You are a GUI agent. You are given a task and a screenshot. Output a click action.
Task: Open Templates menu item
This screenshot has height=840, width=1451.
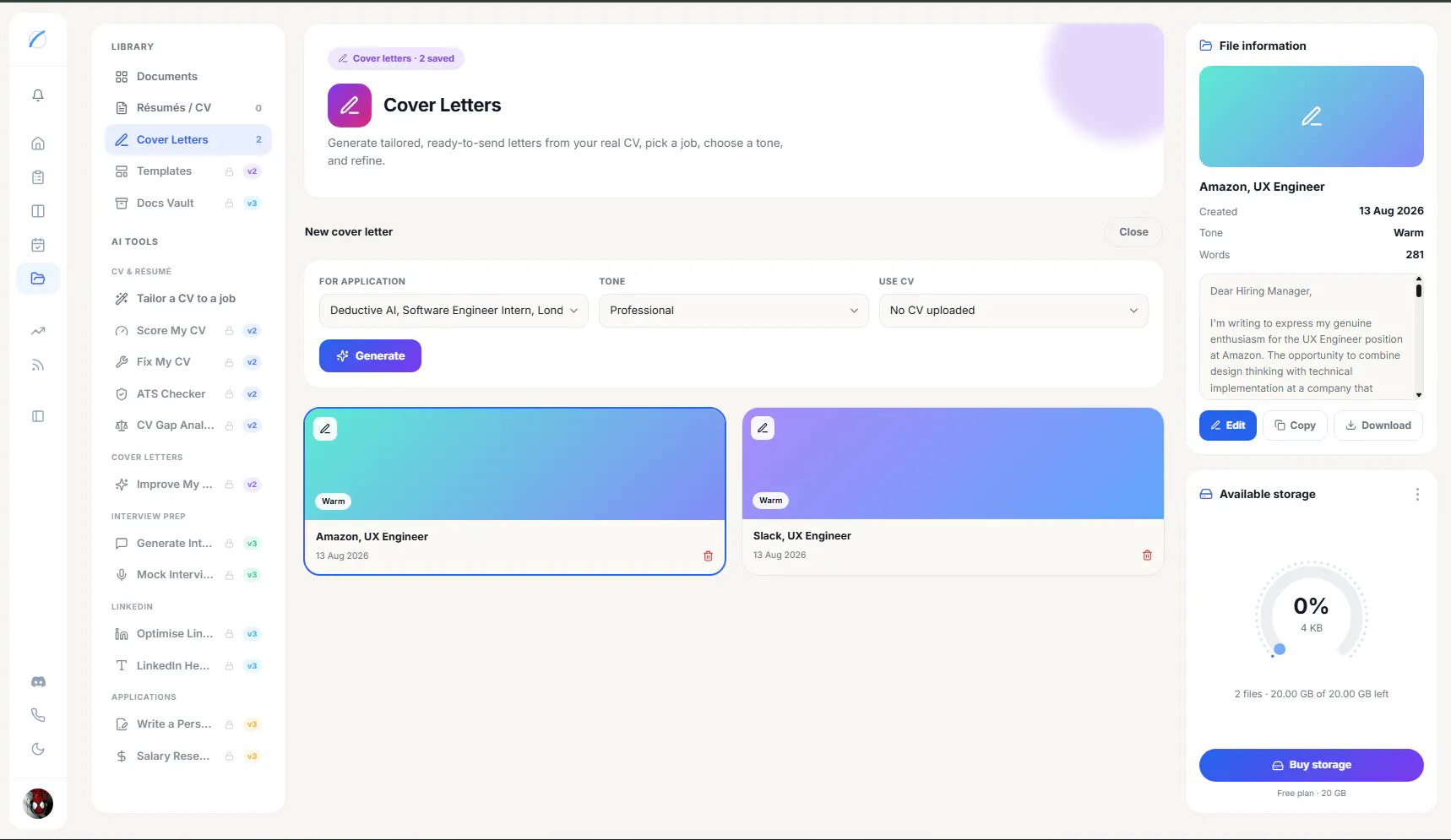click(188, 171)
